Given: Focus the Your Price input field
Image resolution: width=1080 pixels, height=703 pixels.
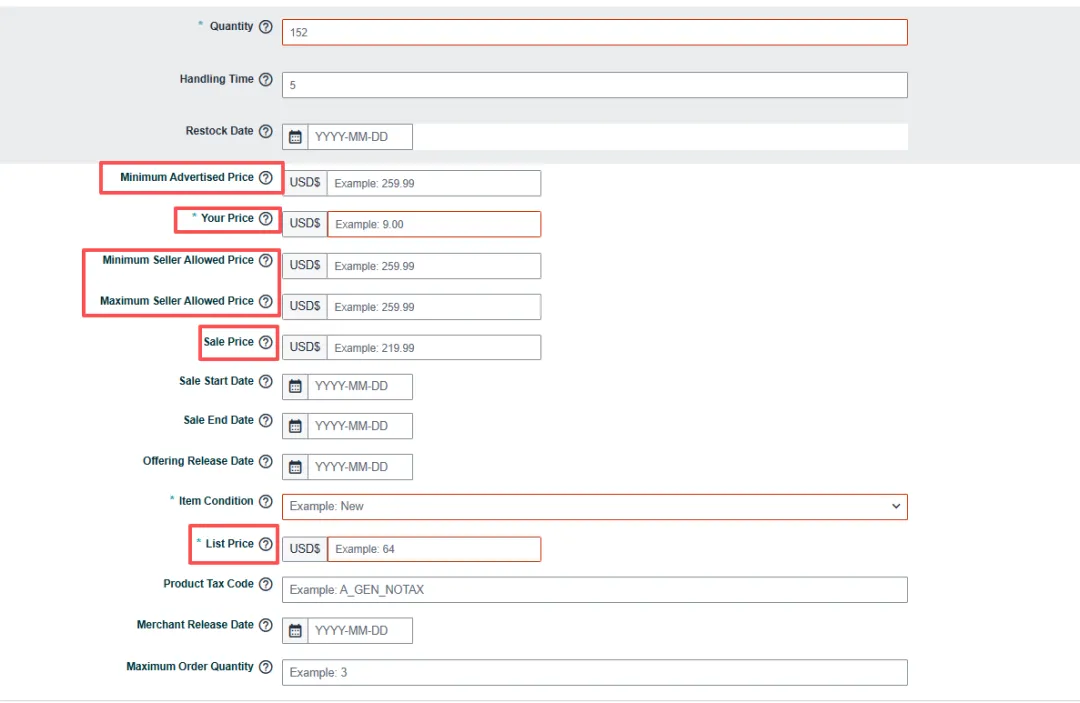Looking at the screenshot, I should (x=434, y=224).
